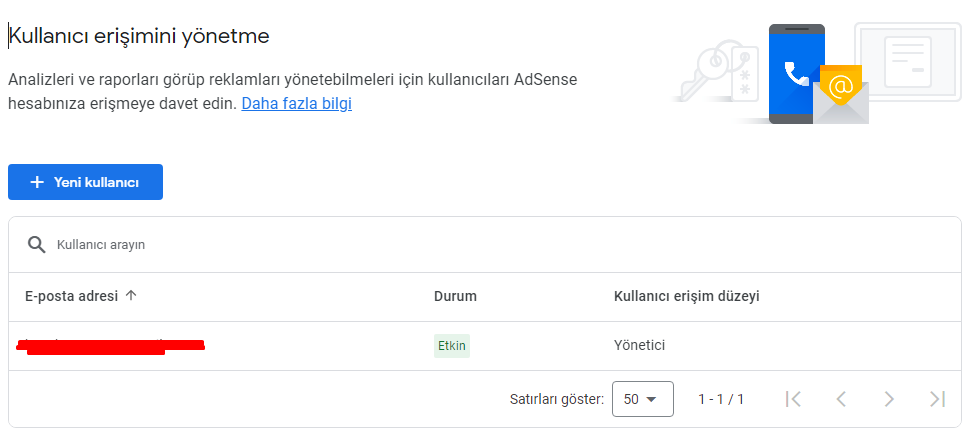The width and height of the screenshot is (976, 444).
Task: Click the sort arrow beside E-posta adresi
Action: pyautogui.click(x=131, y=296)
